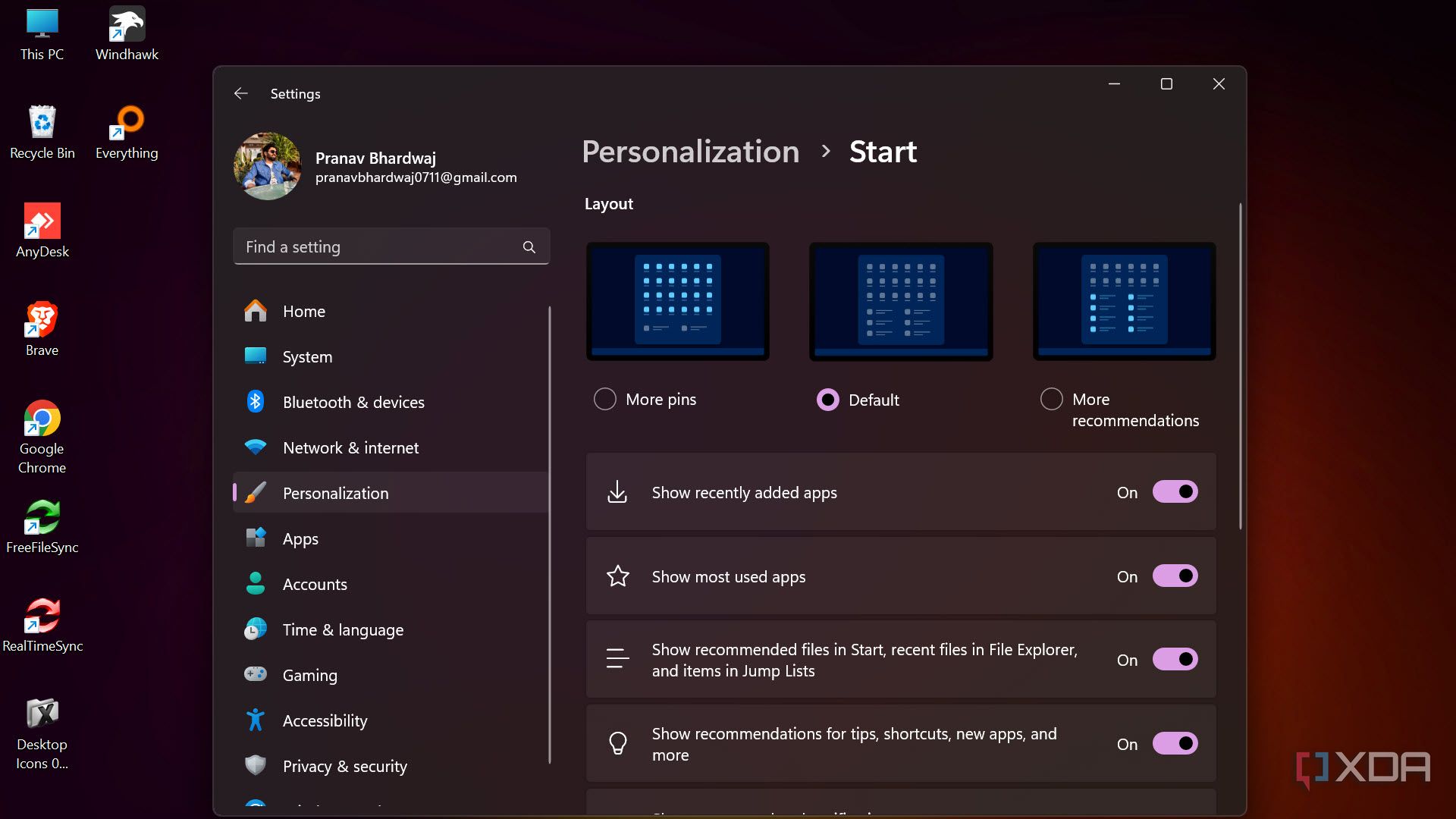
Task: Select the Everything desktop shortcut
Action: click(x=127, y=133)
